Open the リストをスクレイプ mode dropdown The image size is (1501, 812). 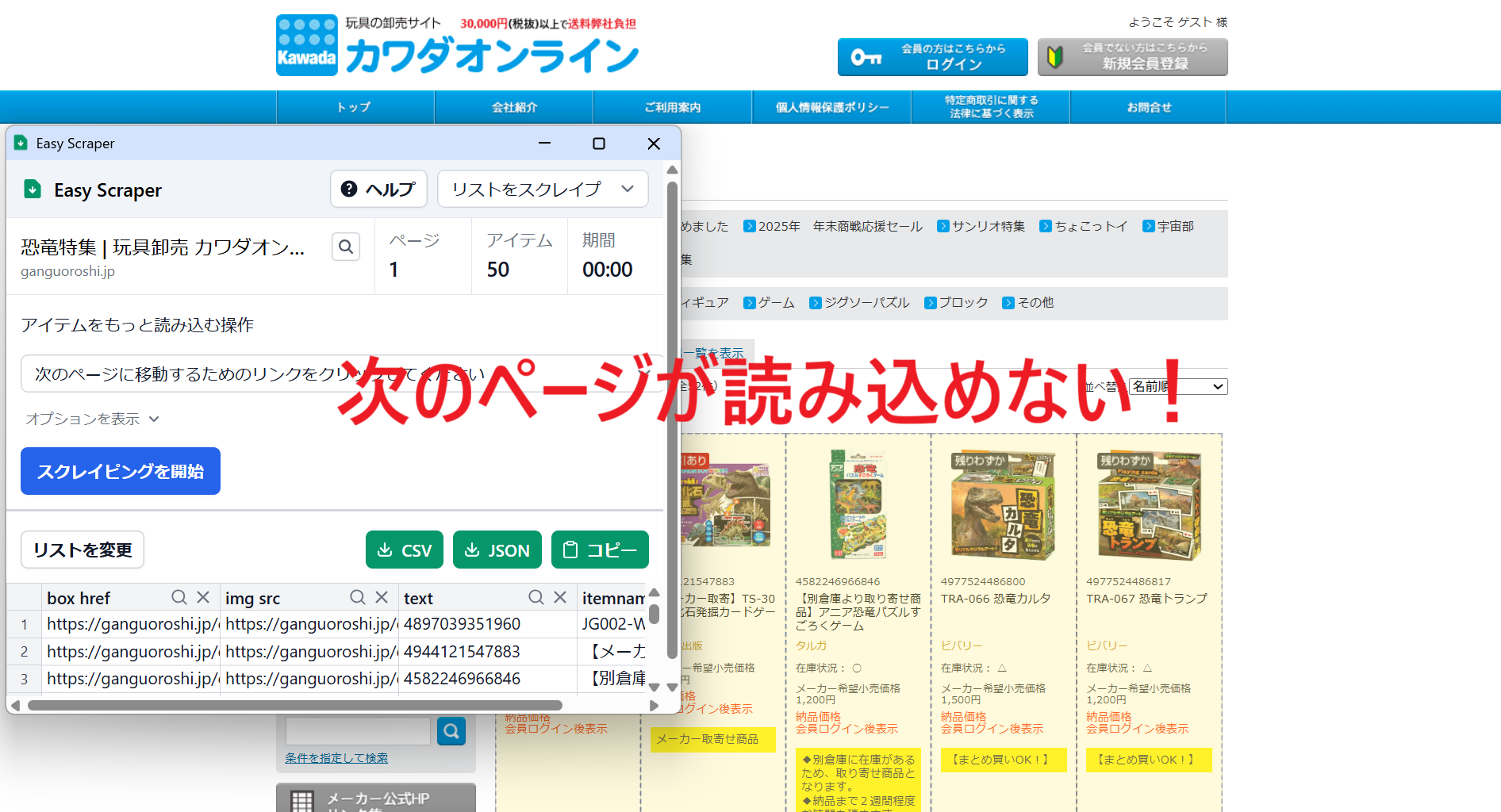(x=543, y=189)
